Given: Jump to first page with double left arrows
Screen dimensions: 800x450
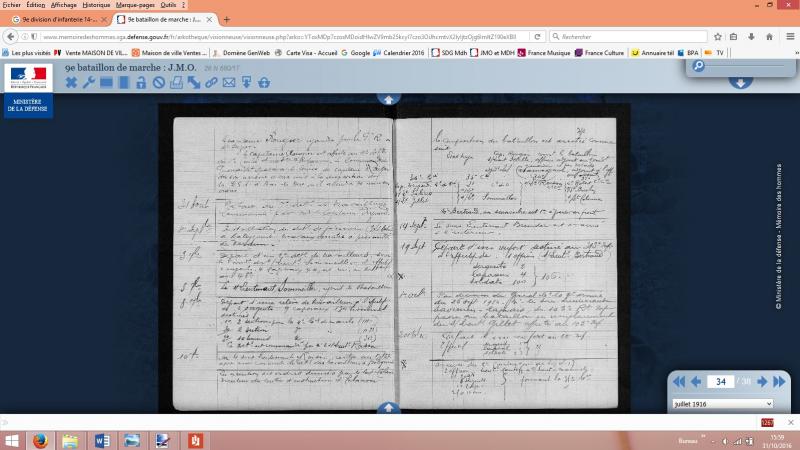Looking at the screenshot, I should (x=679, y=382).
